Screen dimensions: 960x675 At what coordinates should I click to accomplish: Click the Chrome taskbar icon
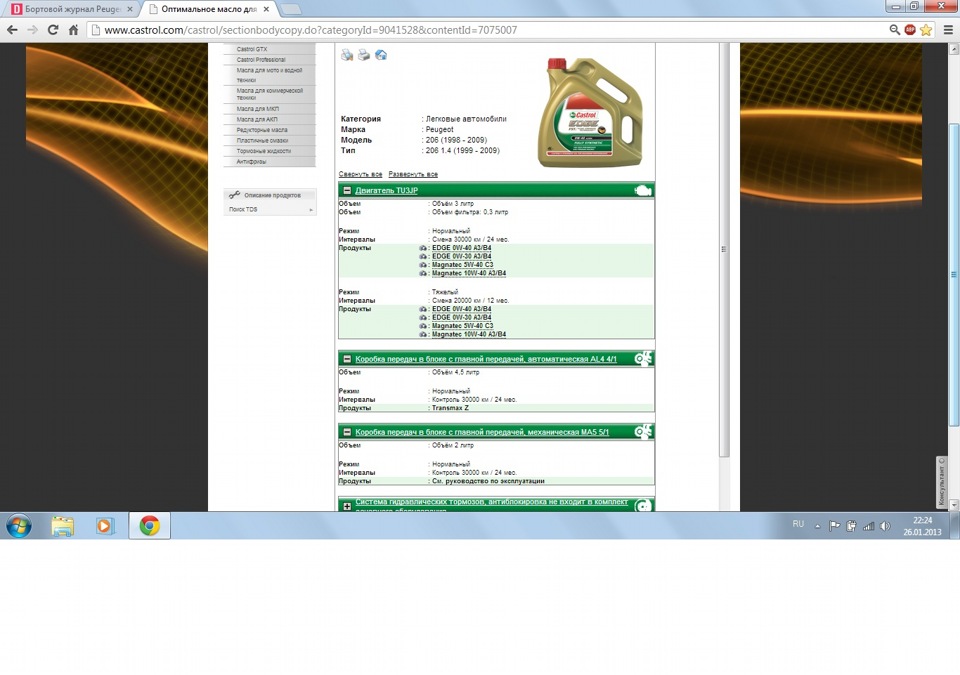[x=149, y=526]
